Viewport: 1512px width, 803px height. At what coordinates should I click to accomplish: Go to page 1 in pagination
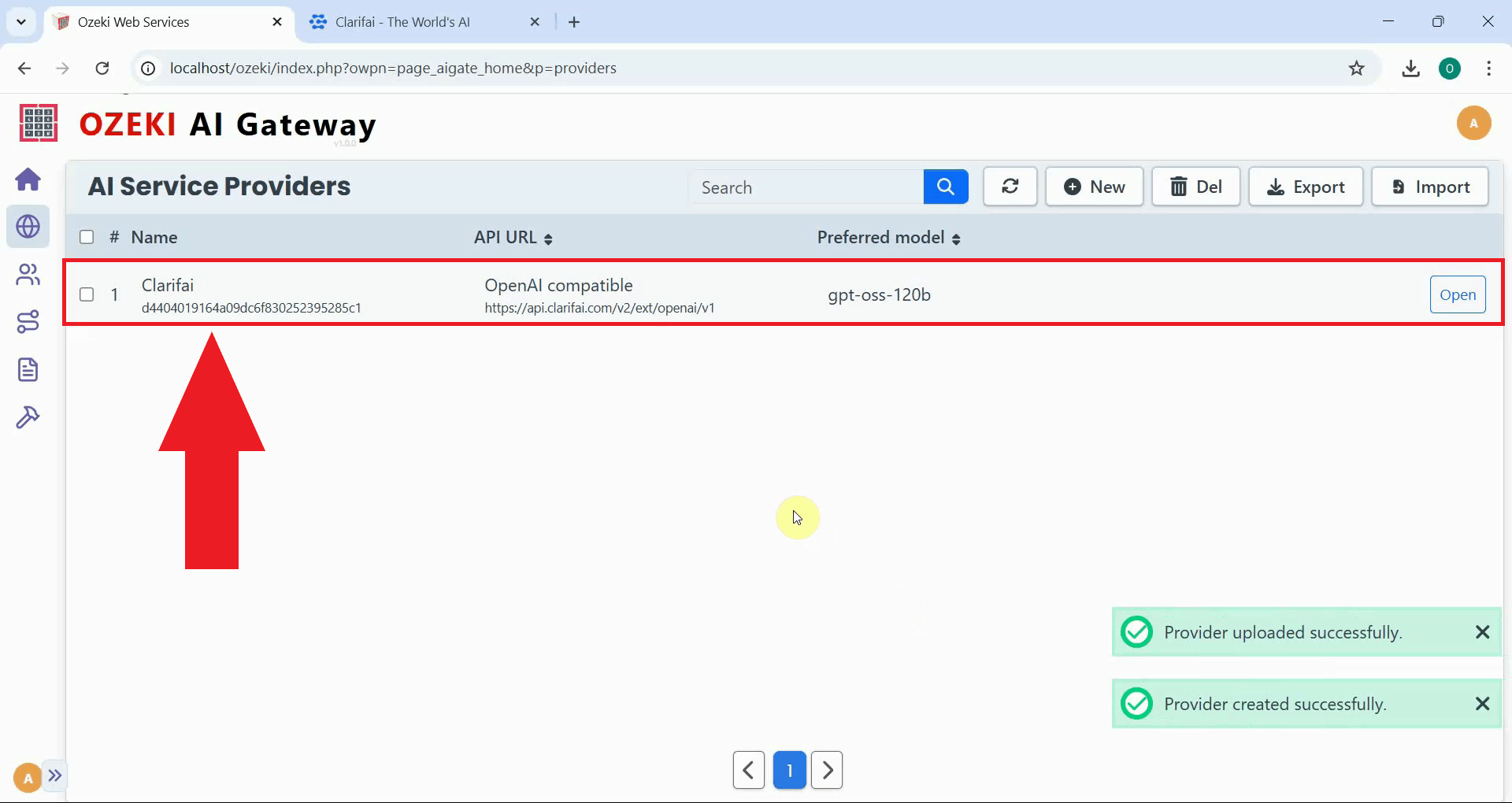click(789, 770)
